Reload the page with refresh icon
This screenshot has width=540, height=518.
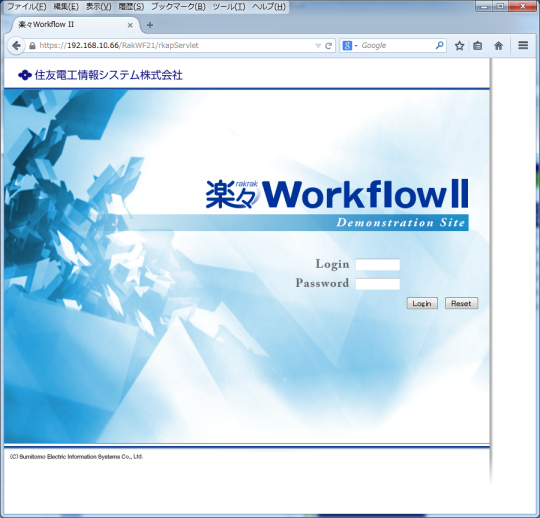click(328, 45)
